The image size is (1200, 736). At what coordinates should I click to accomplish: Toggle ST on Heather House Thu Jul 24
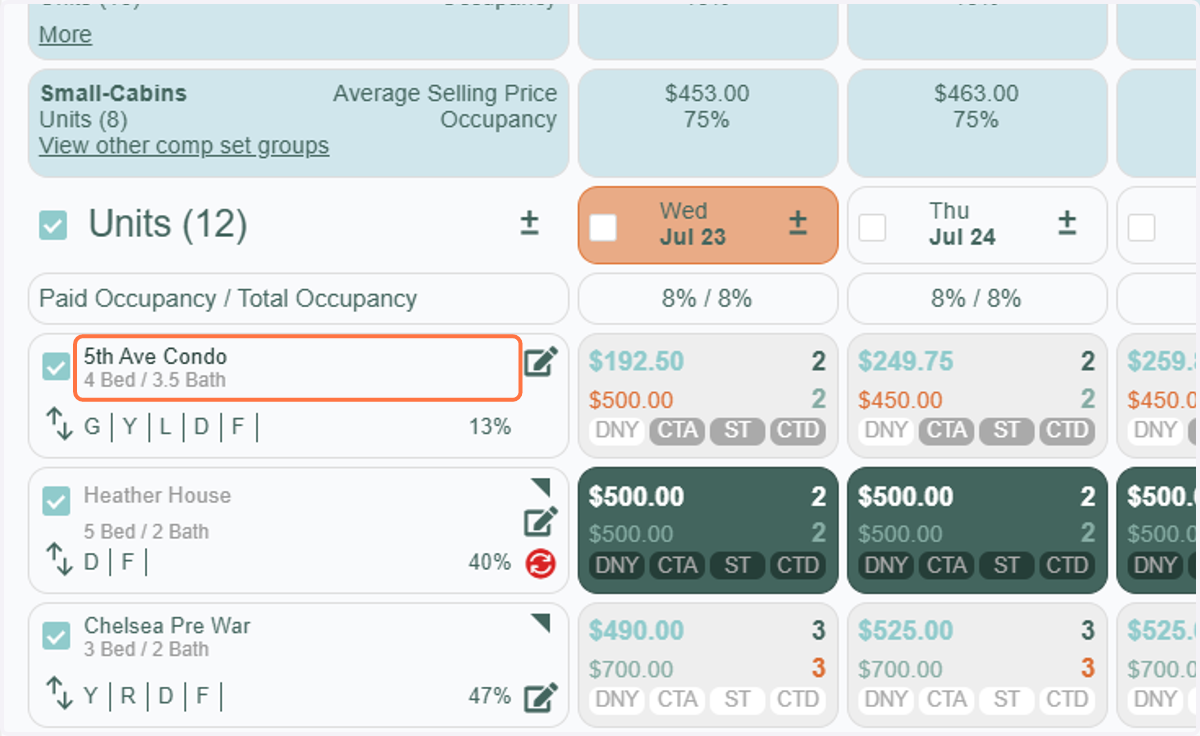click(1006, 565)
